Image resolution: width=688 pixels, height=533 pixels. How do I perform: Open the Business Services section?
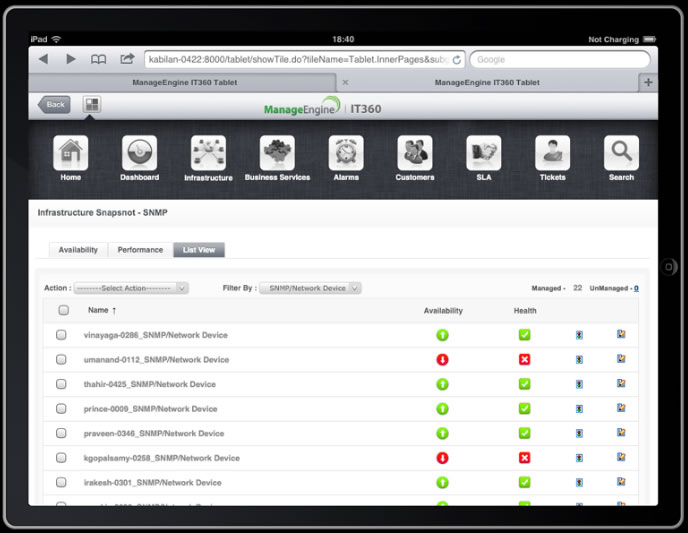tap(277, 158)
